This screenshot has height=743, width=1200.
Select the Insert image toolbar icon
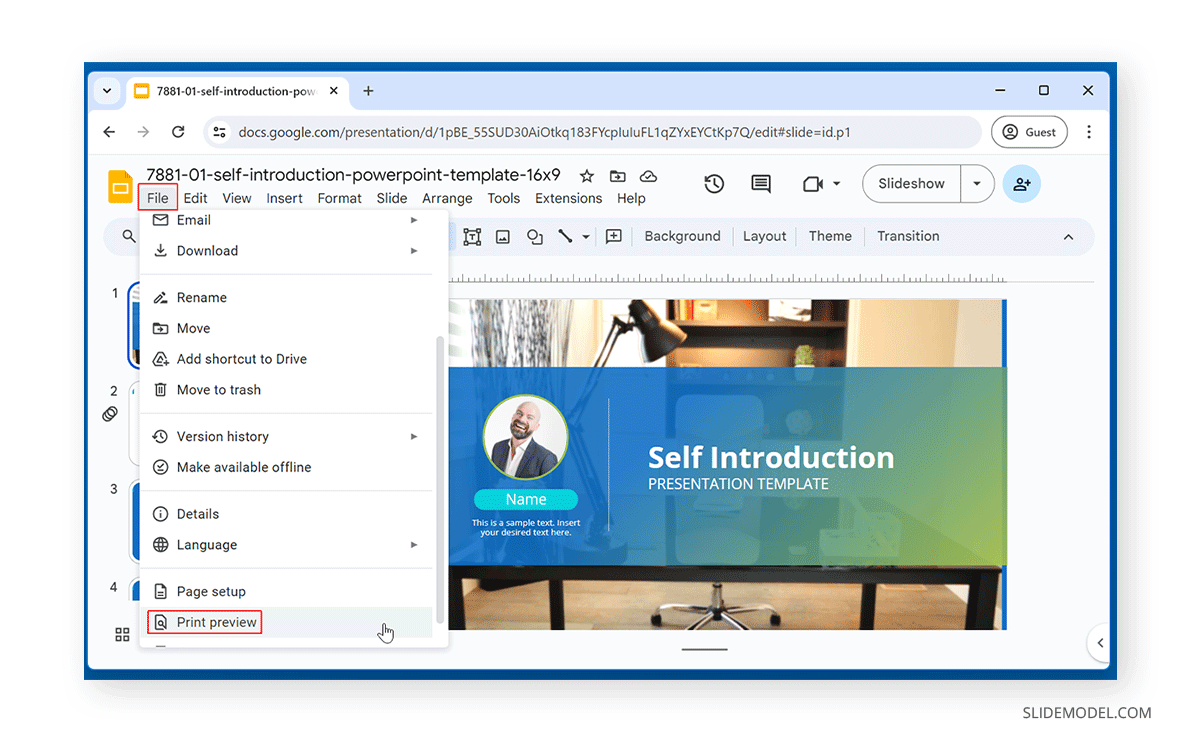click(502, 236)
